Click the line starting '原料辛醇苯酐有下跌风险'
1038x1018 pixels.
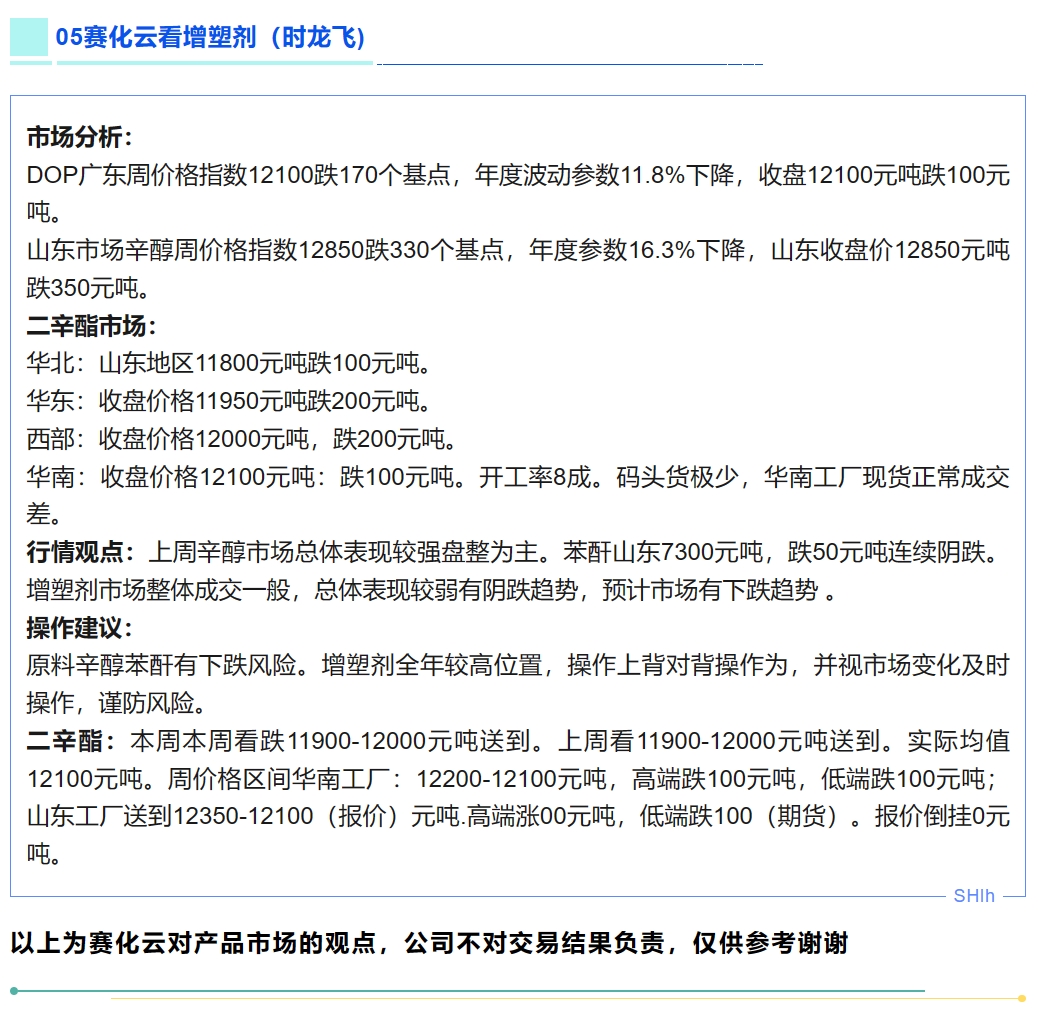pyautogui.click(x=518, y=665)
